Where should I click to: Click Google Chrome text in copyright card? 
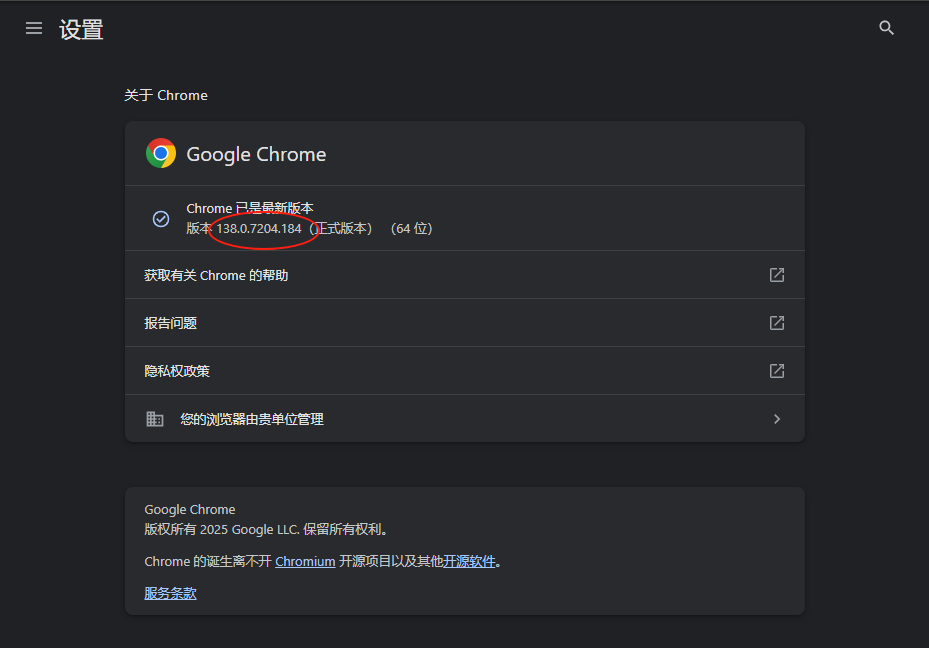click(x=190, y=509)
